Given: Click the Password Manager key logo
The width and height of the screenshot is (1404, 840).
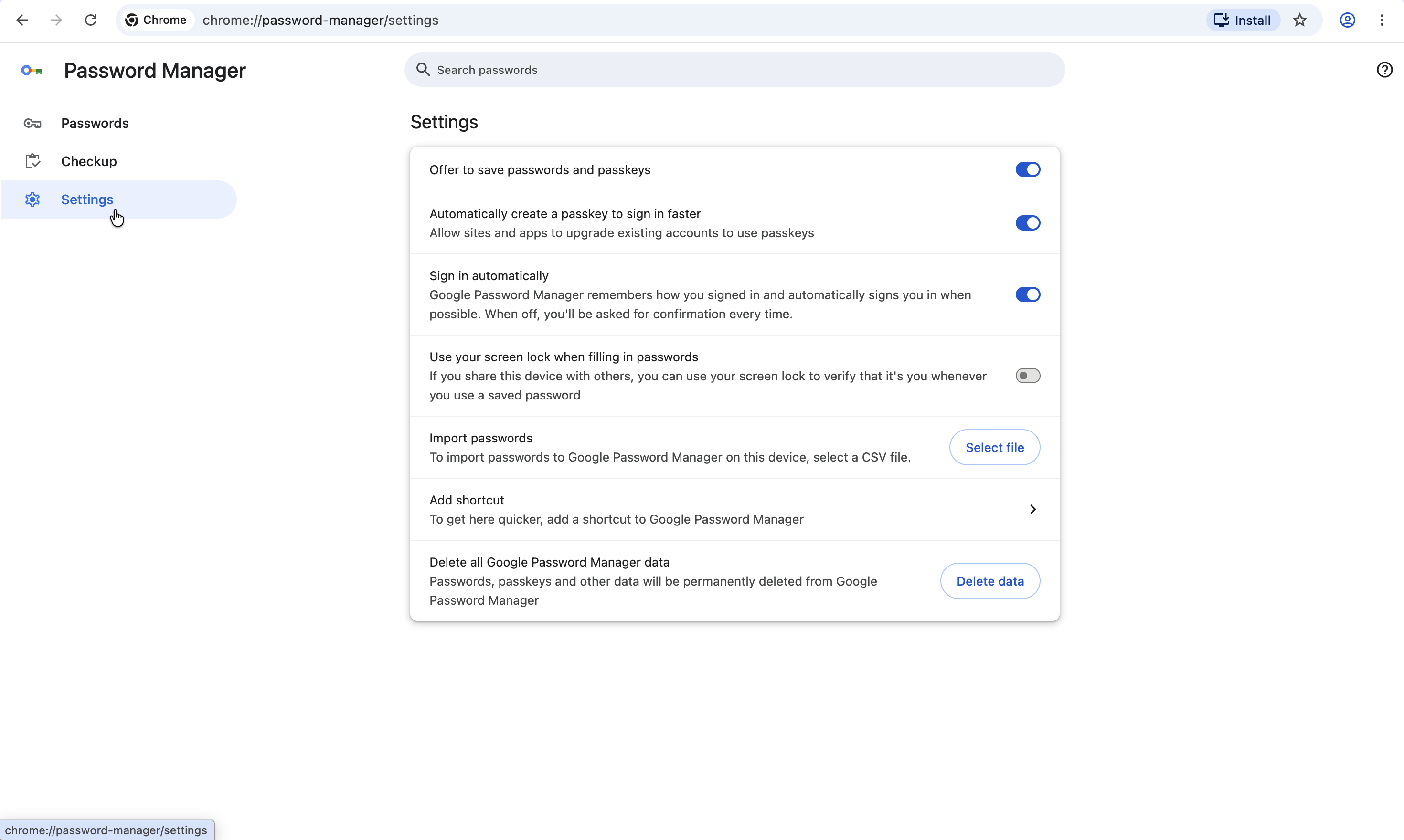Looking at the screenshot, I should pos(32,70).
